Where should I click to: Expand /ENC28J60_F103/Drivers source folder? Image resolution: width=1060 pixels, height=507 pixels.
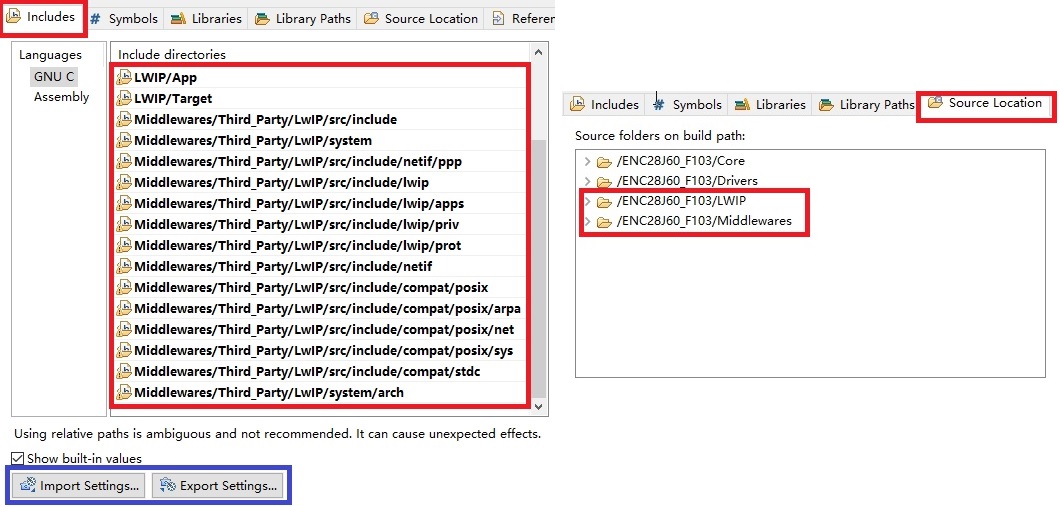click(x=587, y=181)
